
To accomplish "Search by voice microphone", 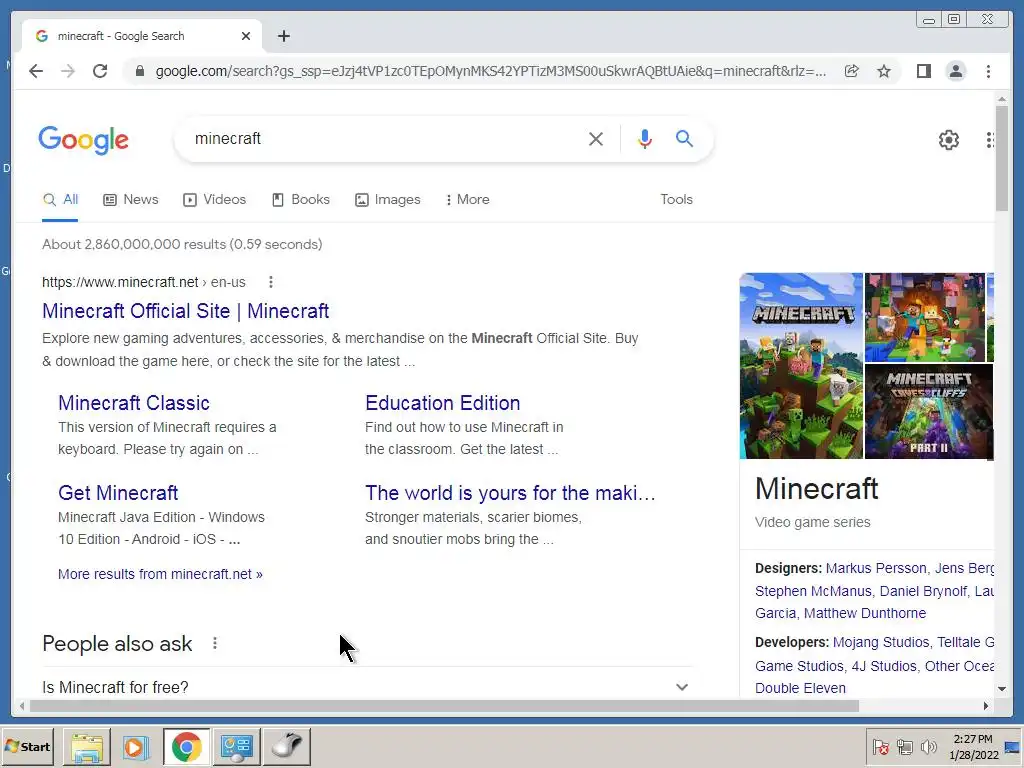I will pos(645,139).
